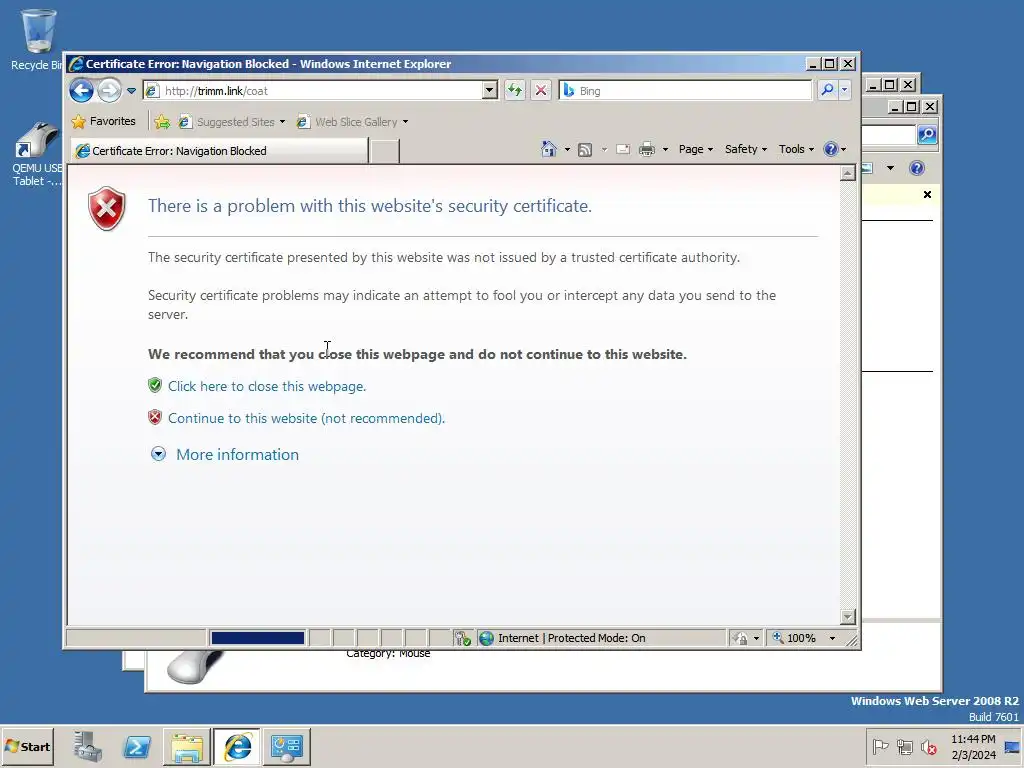Open the Safety menu

(745, 150)
